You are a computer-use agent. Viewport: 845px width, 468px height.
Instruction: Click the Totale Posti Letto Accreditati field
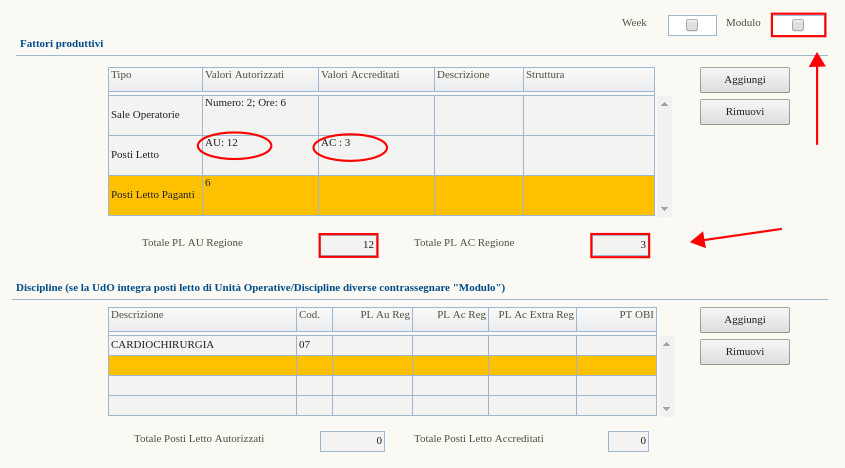click(x=628, y=441)
